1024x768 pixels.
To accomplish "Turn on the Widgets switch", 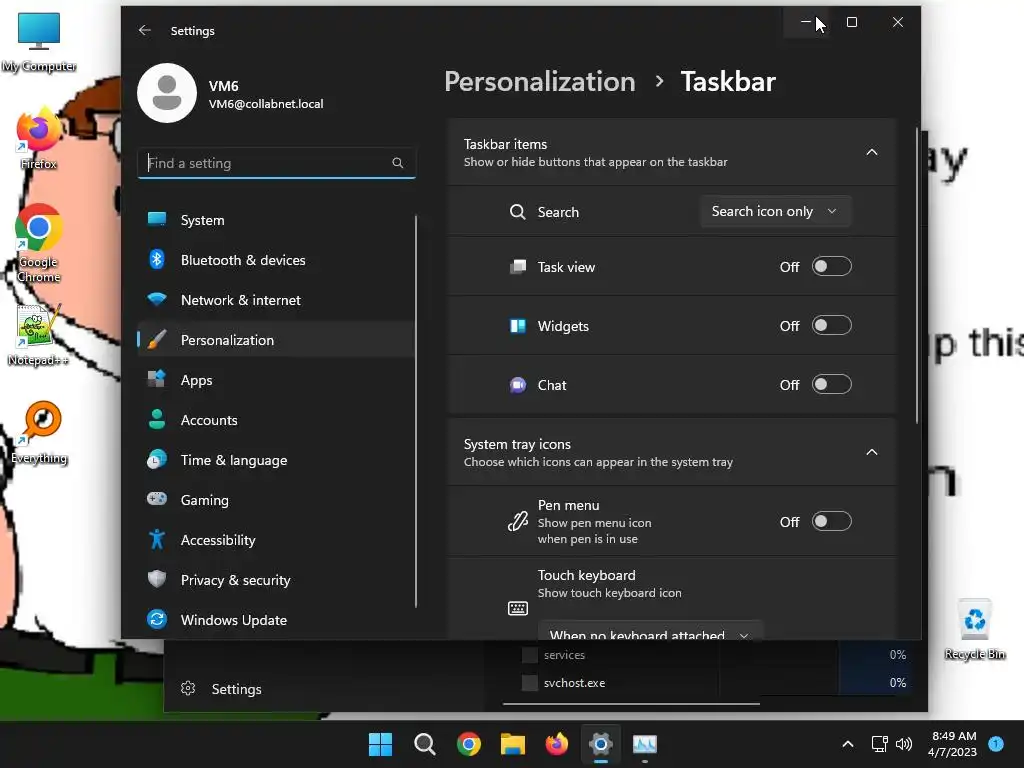I will (831, 325).
